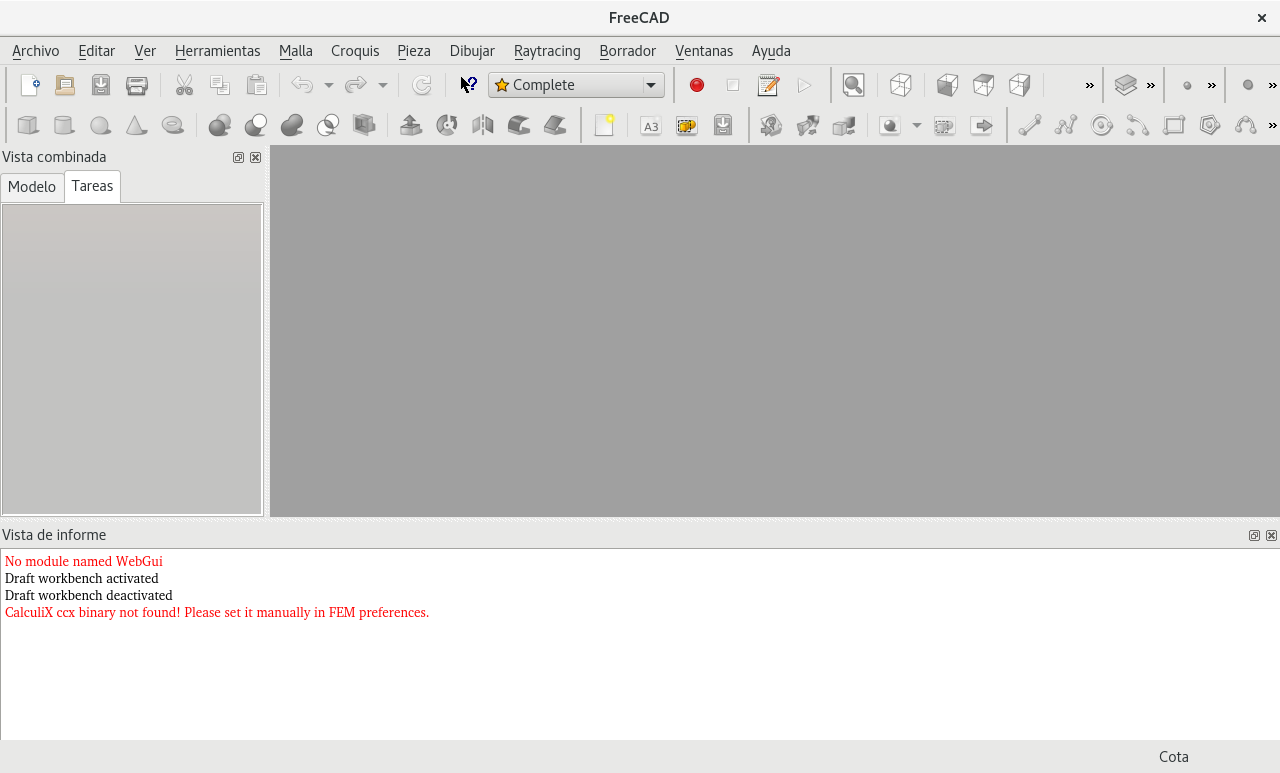Click the scissors Cut icon
Viewport: 1280px width, 773px height.
(x=184, y=85)
